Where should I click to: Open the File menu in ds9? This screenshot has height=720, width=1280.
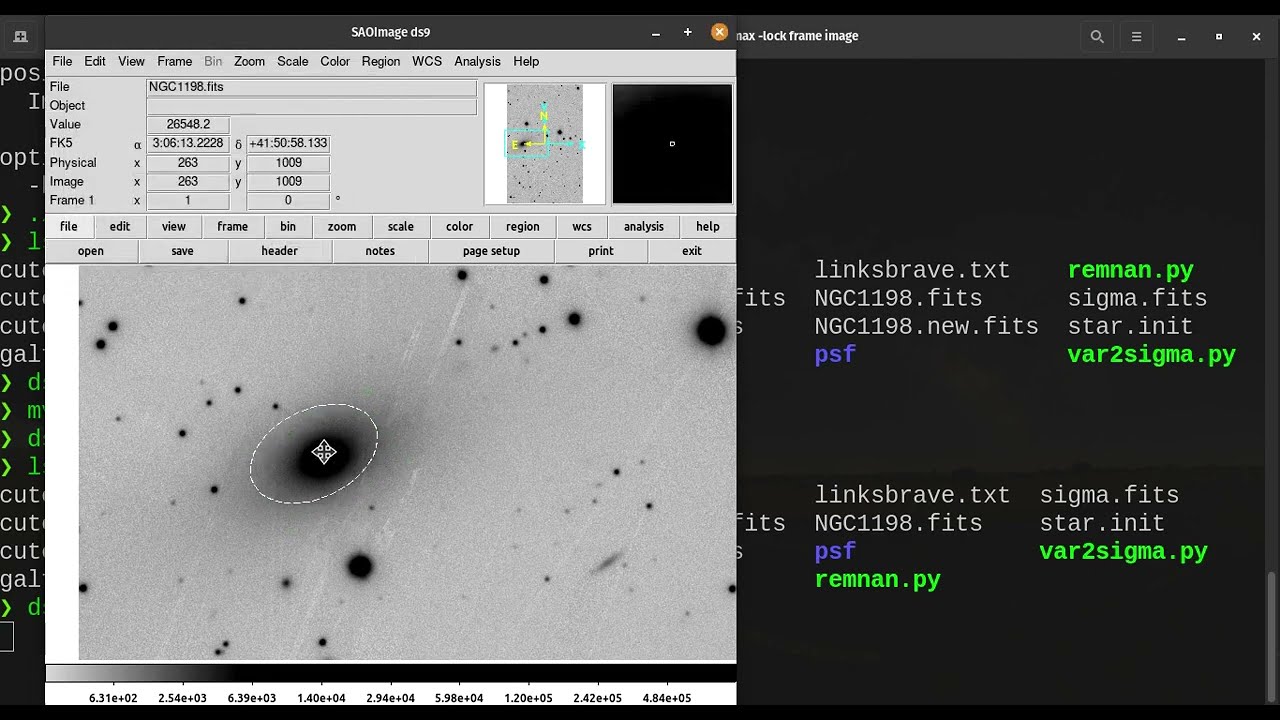click(62, 61)
